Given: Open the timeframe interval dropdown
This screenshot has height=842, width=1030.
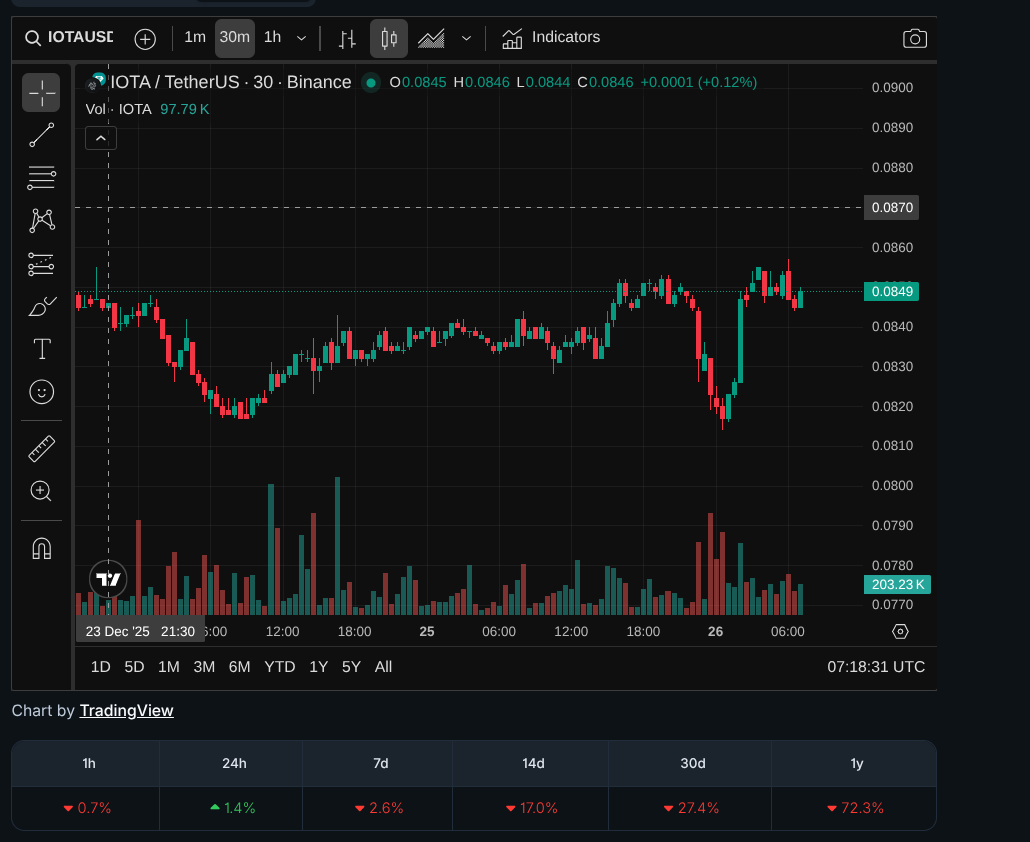Looking at the screenshot, I should [302, 38].
